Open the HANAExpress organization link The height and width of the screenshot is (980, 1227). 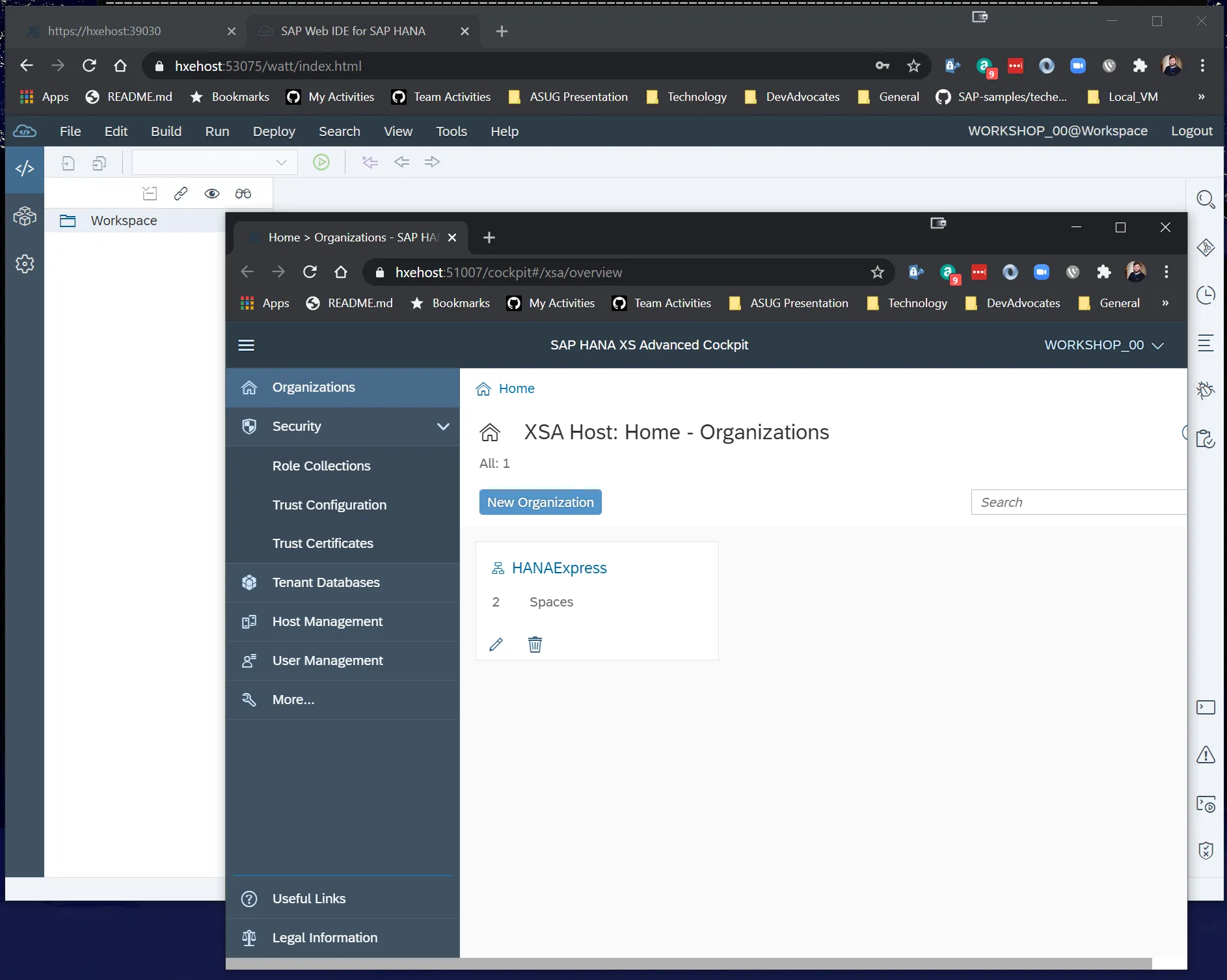coord(559,568)
